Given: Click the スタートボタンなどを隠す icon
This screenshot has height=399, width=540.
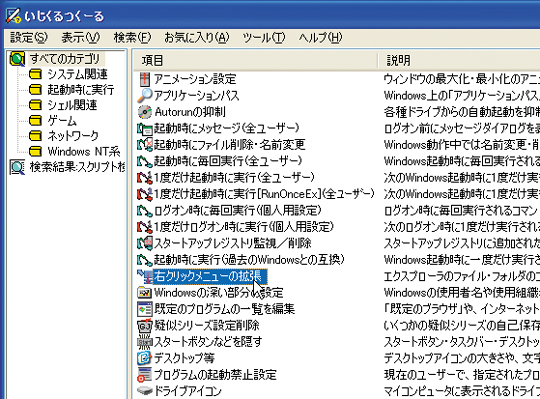Looking at the screenshot, I should 145,342.
